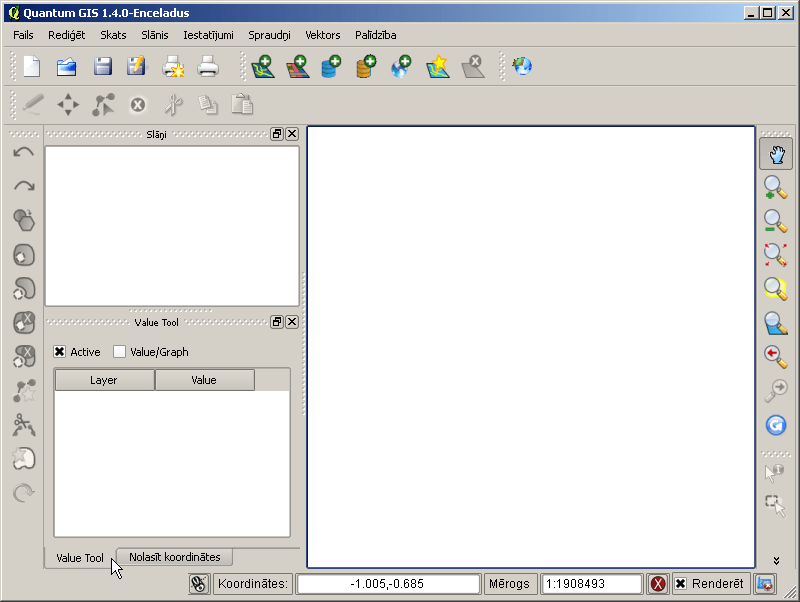The image size is (800, 602).
Task: Click Zoom to Layer icon
Action: tap(776, 323)
